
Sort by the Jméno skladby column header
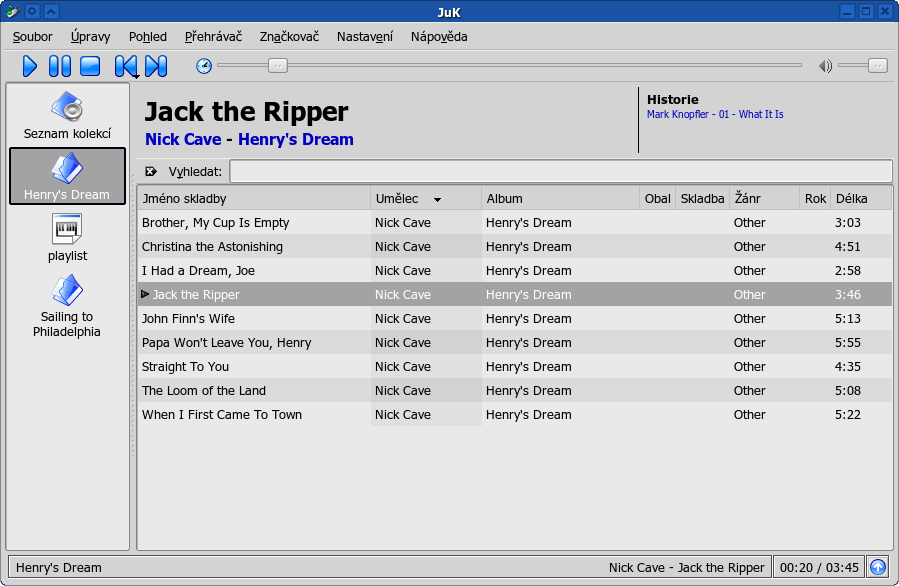tap(254, 198)
